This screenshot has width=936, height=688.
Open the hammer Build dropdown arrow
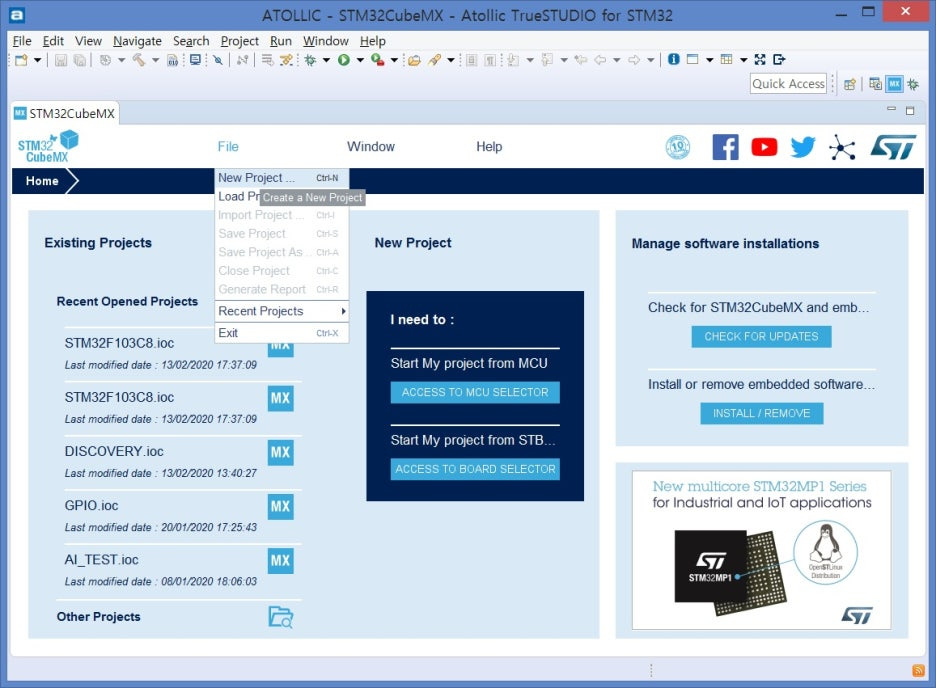pyautogui.click(x=155, y=60)
